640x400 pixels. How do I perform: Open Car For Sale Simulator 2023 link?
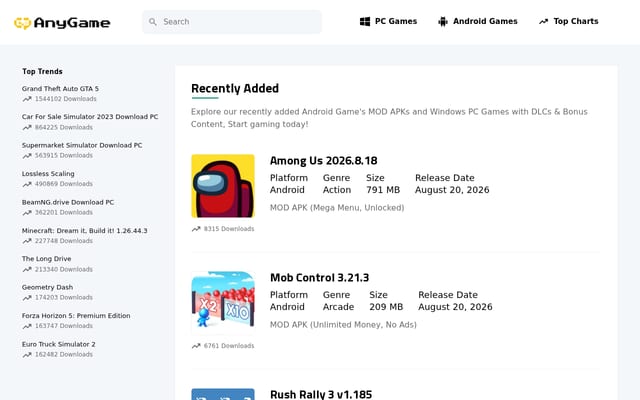pos(90,117)
